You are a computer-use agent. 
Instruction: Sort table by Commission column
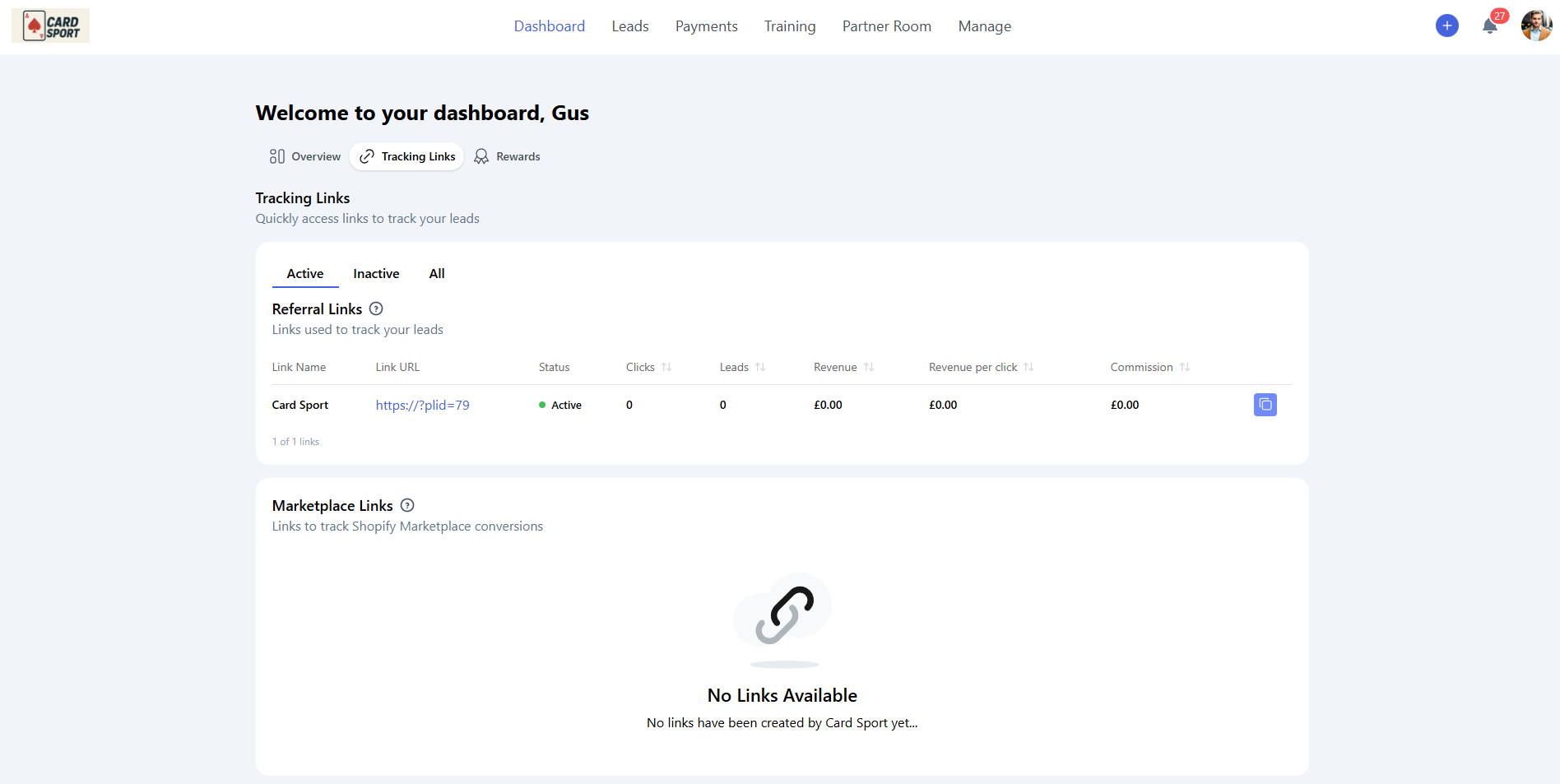click(x=1185, y=368)
